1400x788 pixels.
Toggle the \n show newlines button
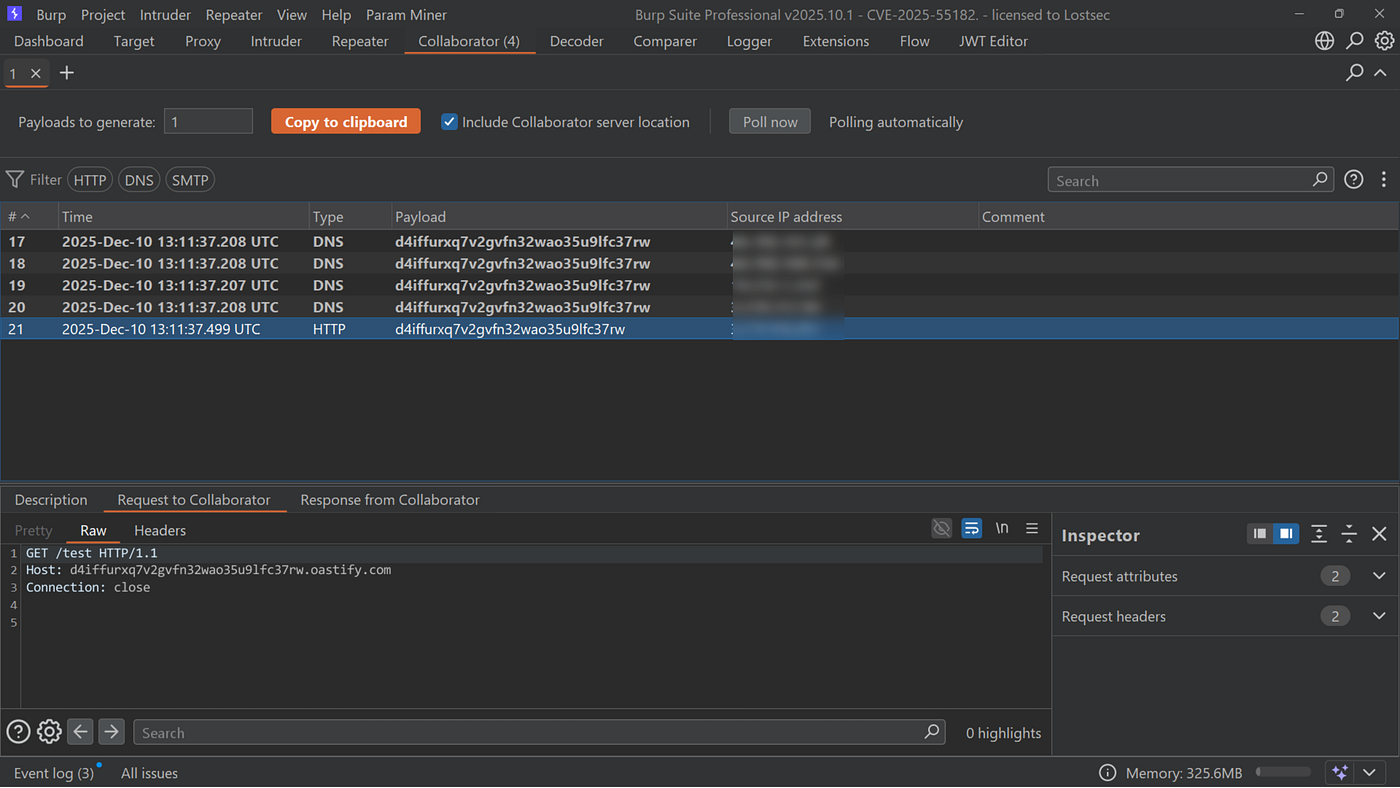click(x=1002, y=529)
